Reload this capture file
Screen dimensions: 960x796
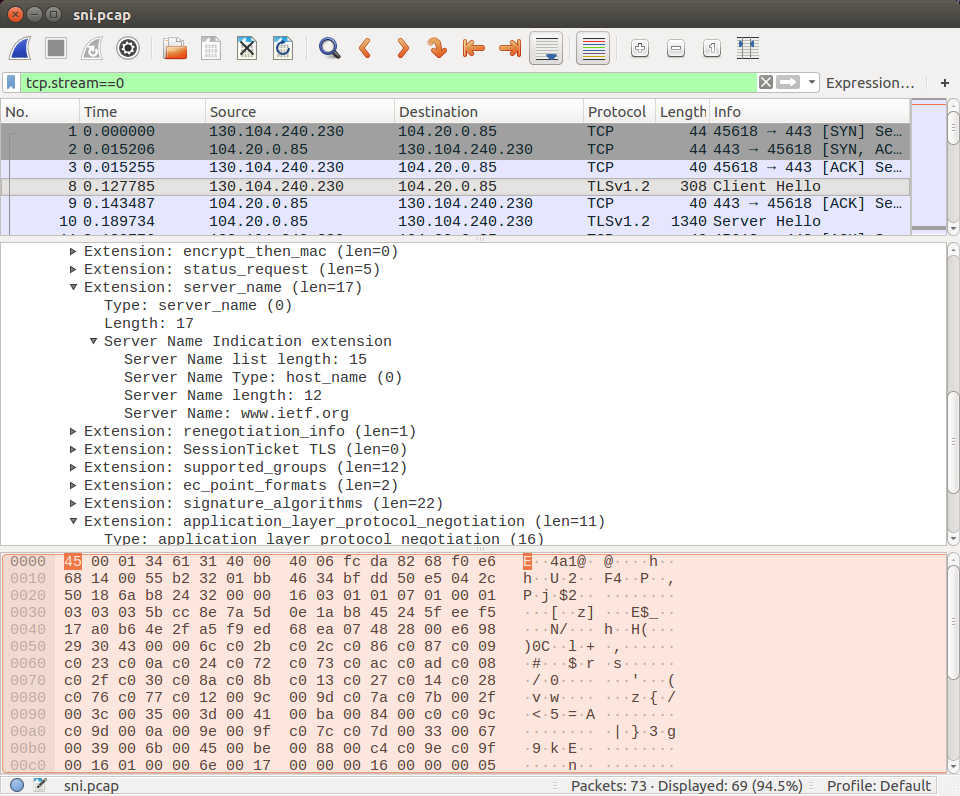pos(283,48)
